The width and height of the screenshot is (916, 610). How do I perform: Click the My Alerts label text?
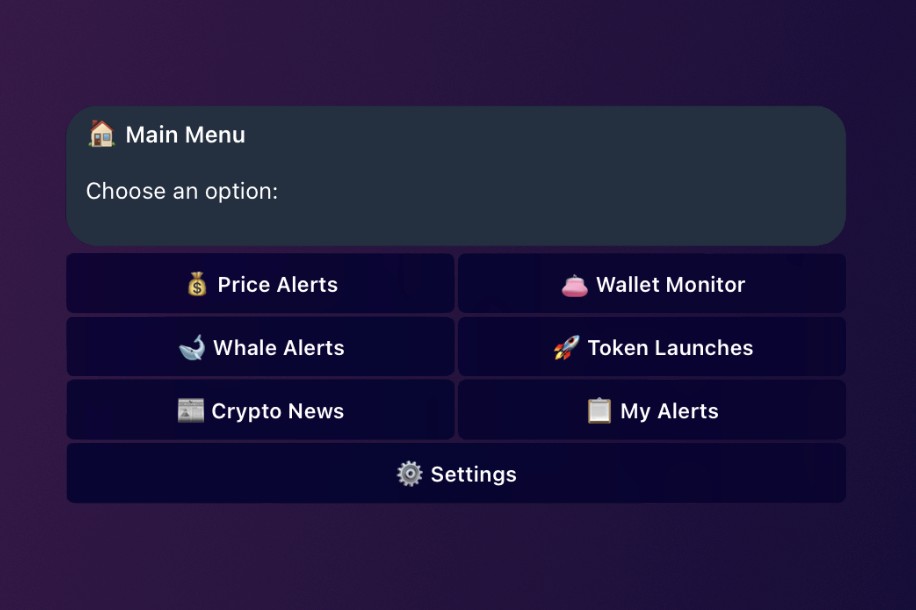668,411
